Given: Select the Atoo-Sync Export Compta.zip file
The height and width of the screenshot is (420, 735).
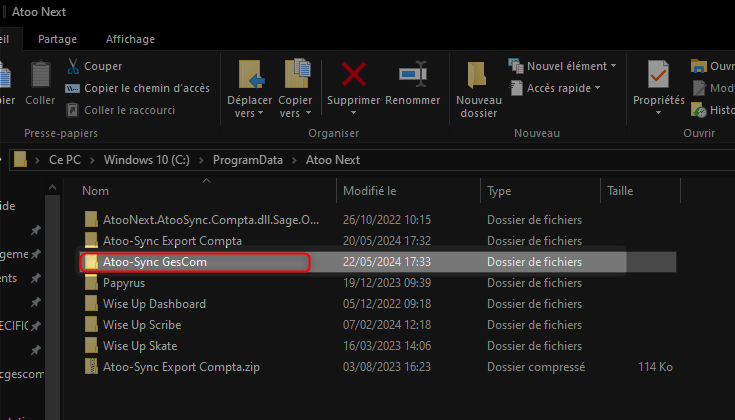Looking at the screenshot, I should (181, 367).
